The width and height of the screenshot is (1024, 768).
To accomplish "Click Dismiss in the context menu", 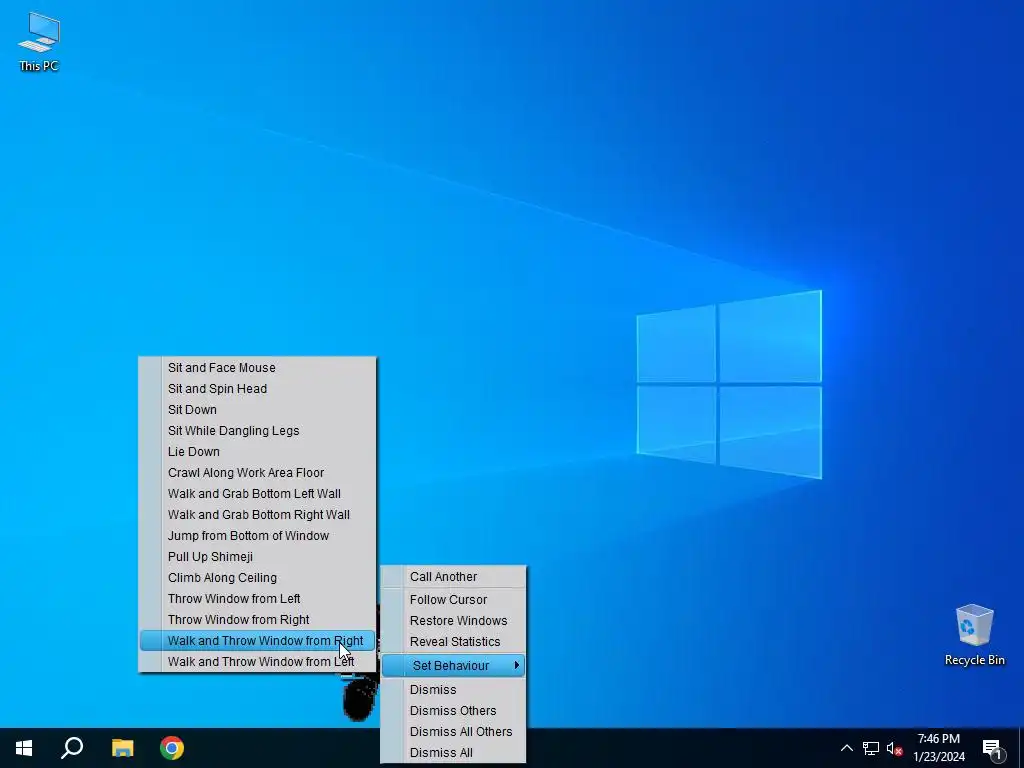I will [x=453, y=690].
